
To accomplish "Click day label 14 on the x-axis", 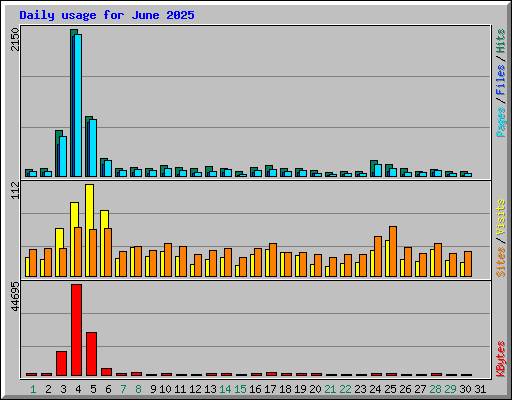I will coord(225,389).
